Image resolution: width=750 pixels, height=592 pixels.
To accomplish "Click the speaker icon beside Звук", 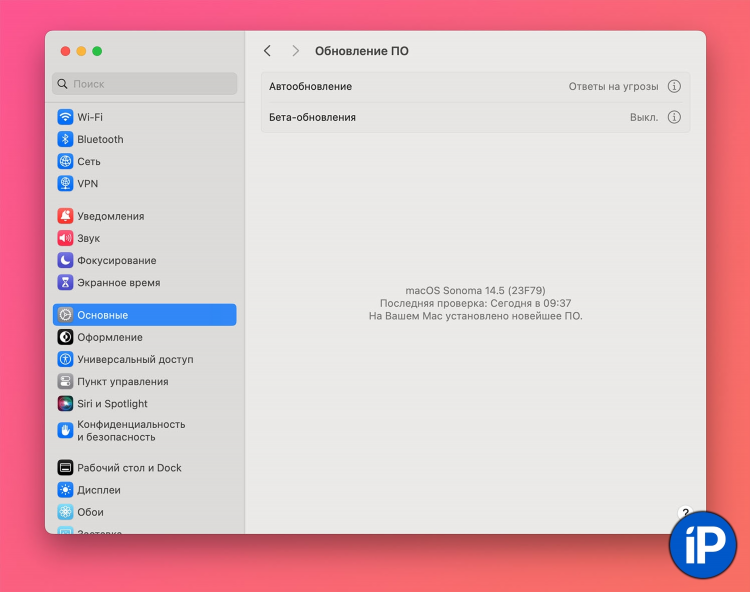I will pos(65,238).
